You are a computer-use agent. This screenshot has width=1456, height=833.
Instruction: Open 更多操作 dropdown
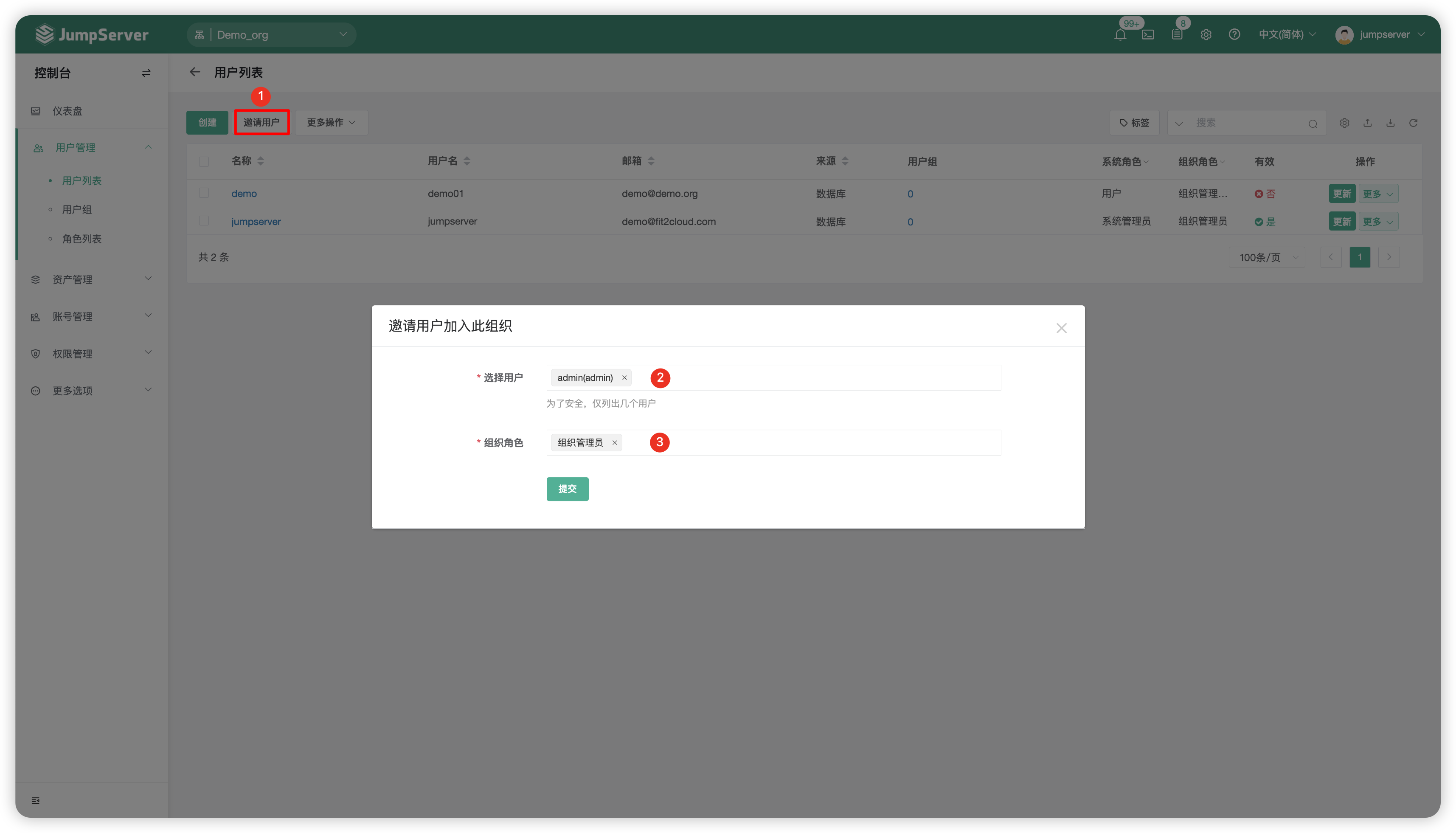tap(331, 122)
